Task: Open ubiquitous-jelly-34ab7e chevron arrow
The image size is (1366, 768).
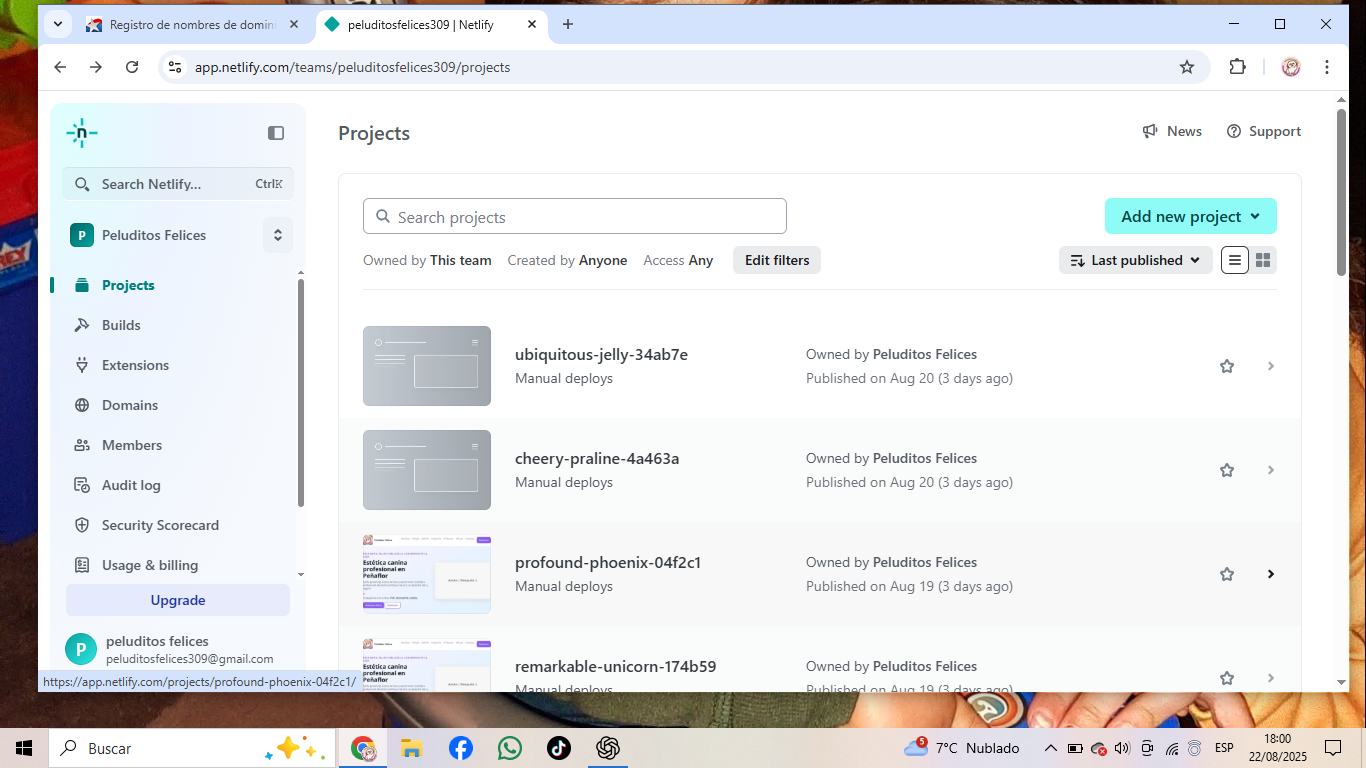Action: [1271, 366]
